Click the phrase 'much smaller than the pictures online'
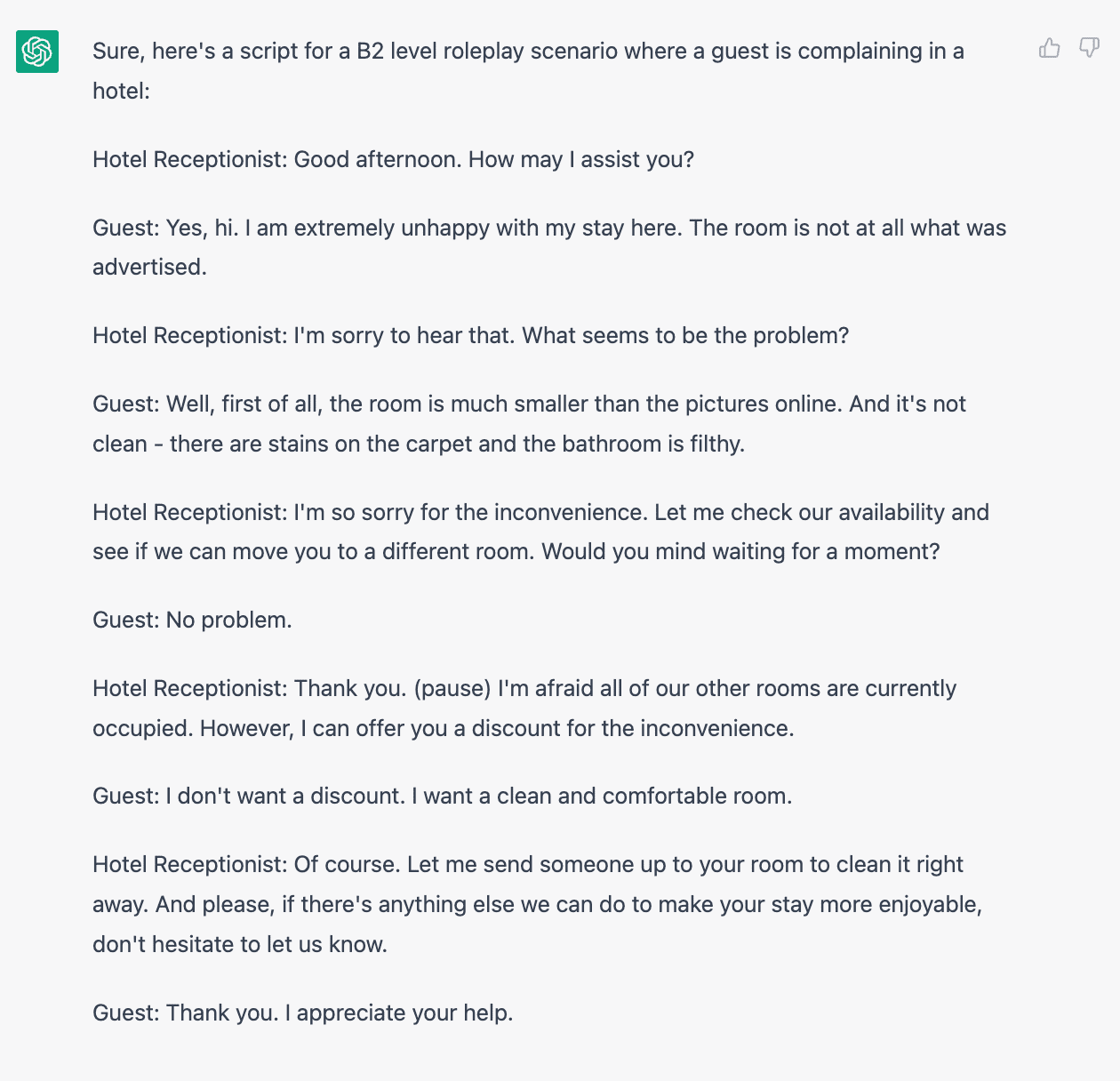Screen dimensions: 1120x1081 click(646, 404)
